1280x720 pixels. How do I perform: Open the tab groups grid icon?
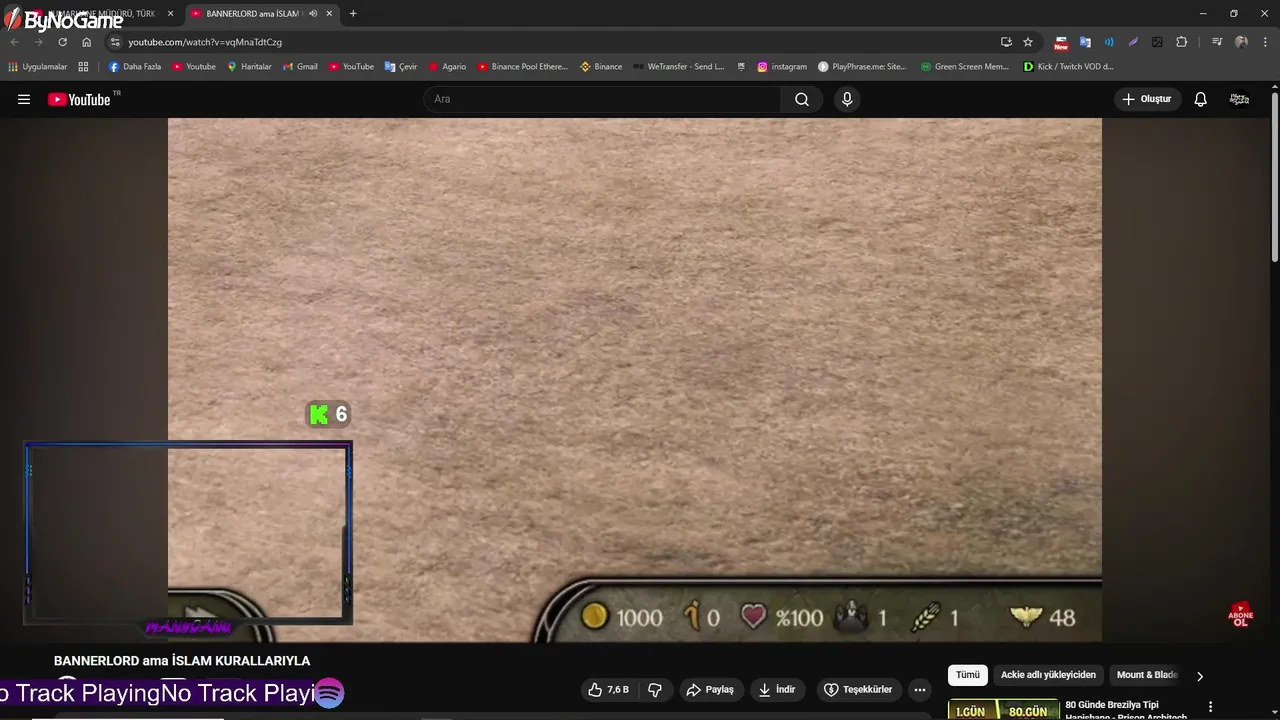[x=83, y=67]
